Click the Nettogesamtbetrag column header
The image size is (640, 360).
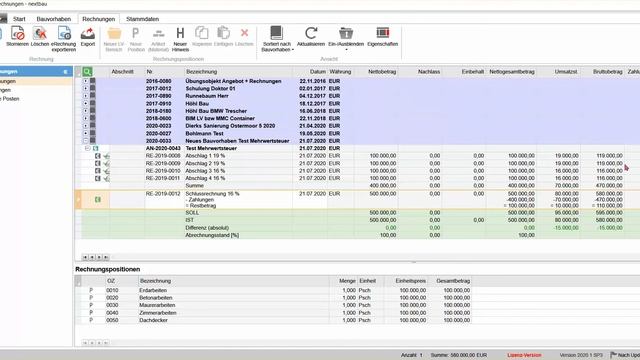[511, 71]
